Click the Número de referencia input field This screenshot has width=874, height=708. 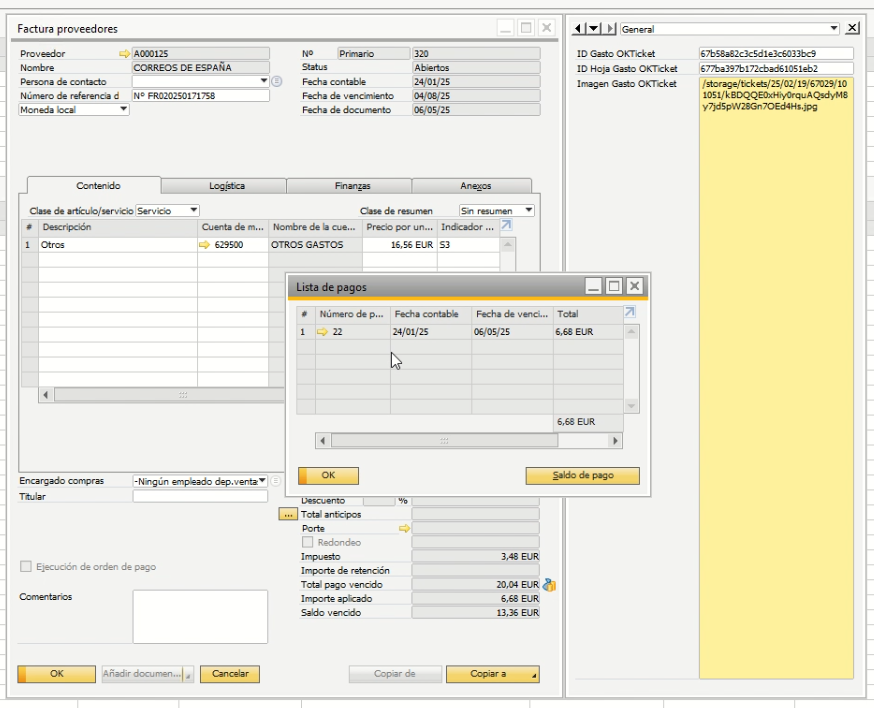[x=201, y=96]
